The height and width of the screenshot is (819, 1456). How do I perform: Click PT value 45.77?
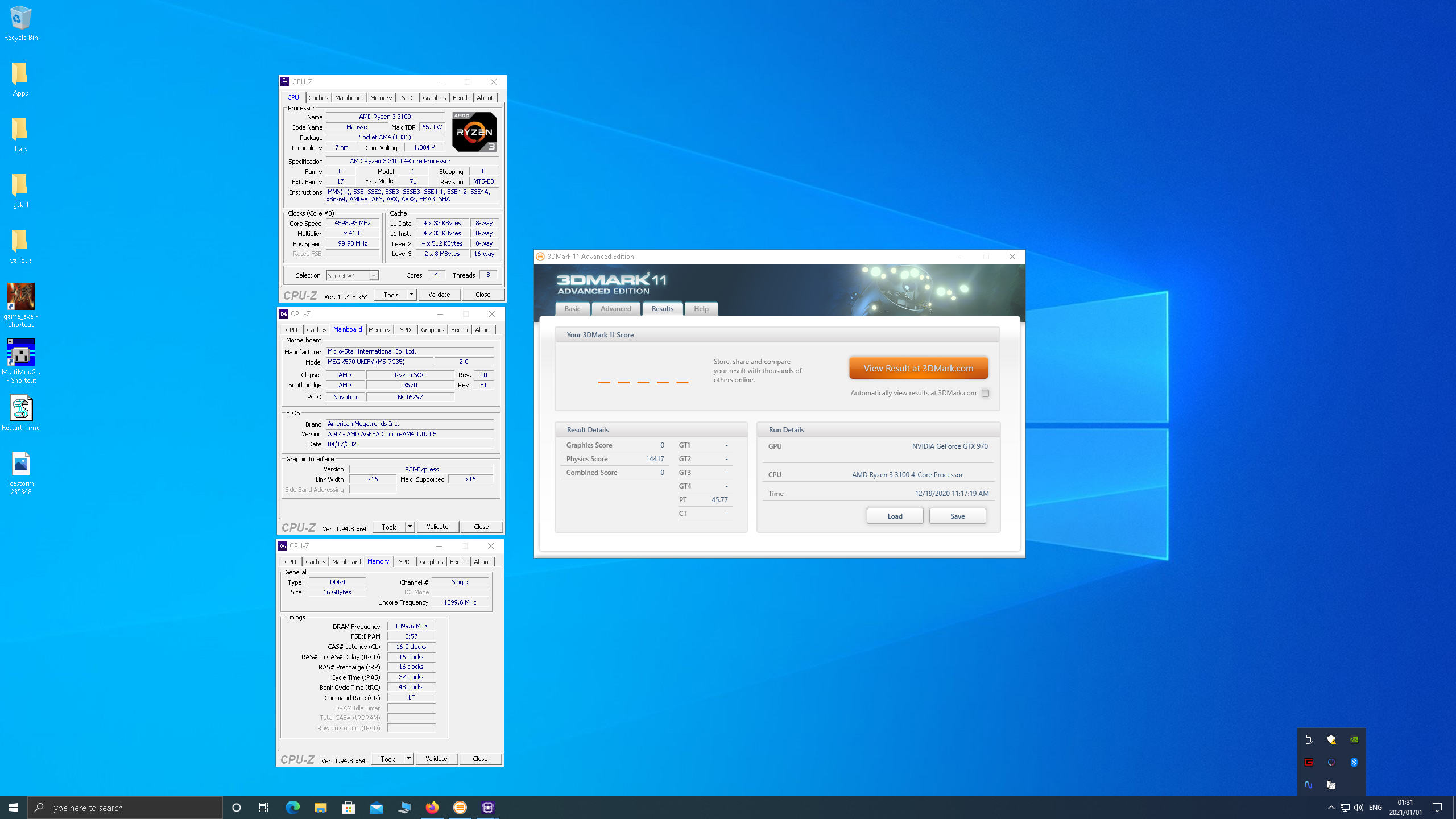pyautogui.click(x=719, y=500)
